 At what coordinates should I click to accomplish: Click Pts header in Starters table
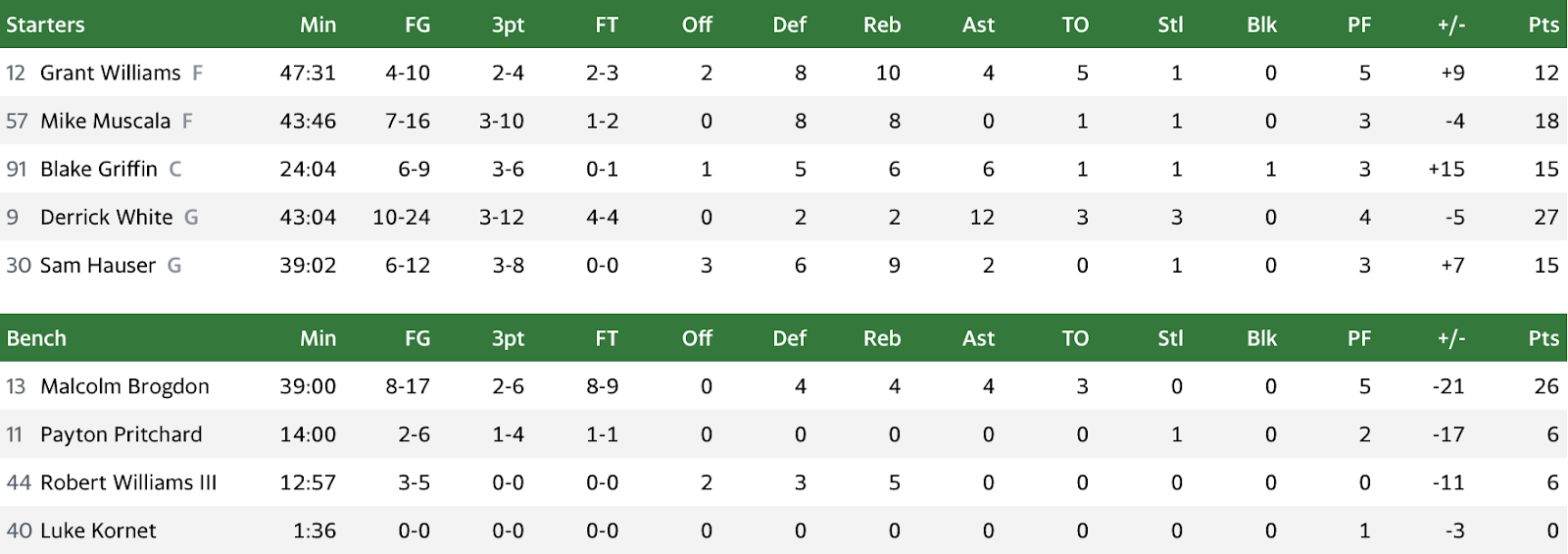(1543, 25)
